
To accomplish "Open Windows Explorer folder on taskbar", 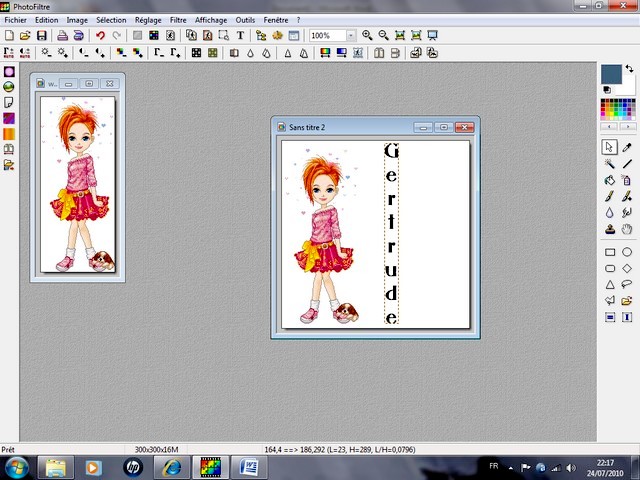I will click(56, 468).
